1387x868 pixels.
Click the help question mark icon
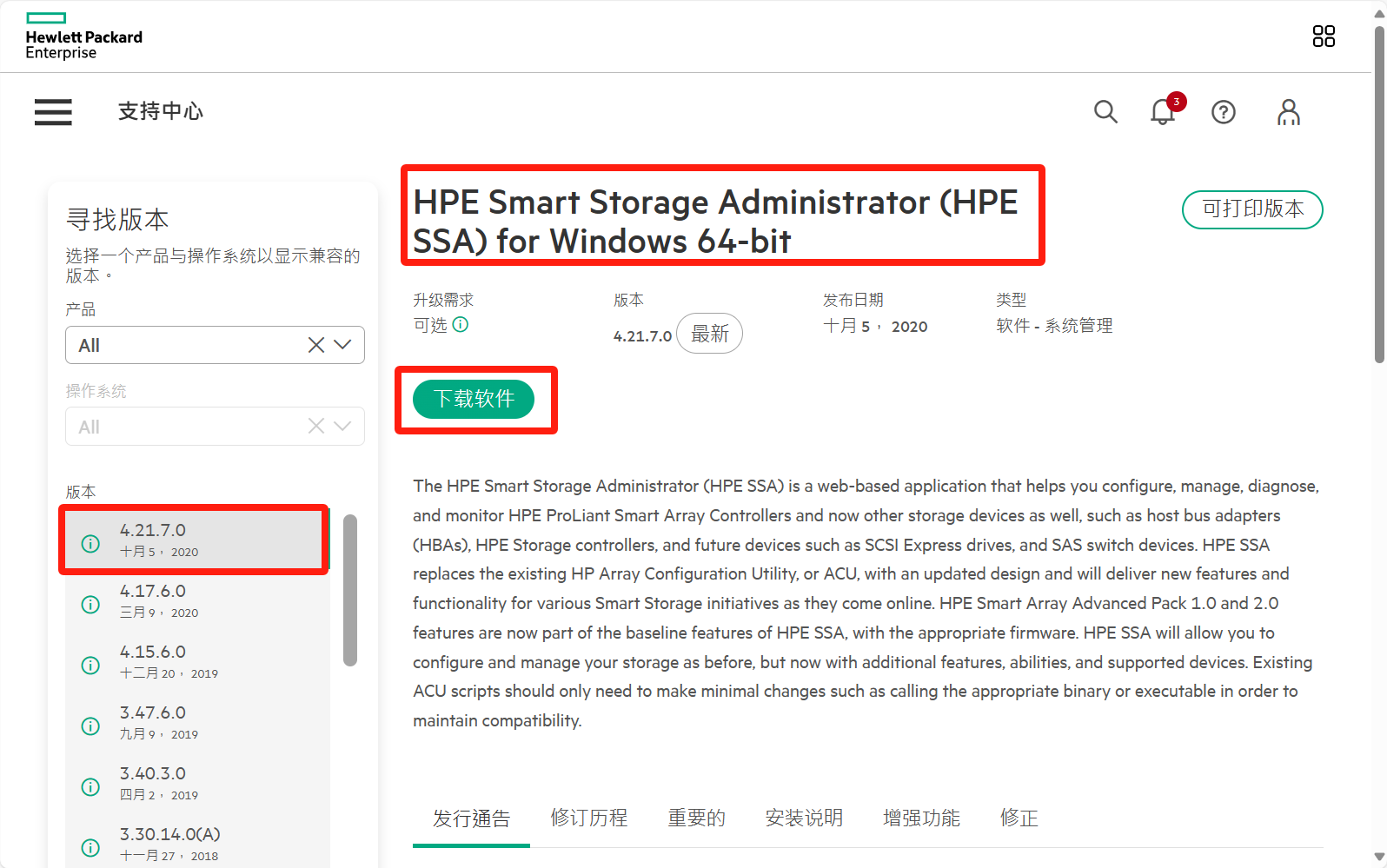point(1224,112)
